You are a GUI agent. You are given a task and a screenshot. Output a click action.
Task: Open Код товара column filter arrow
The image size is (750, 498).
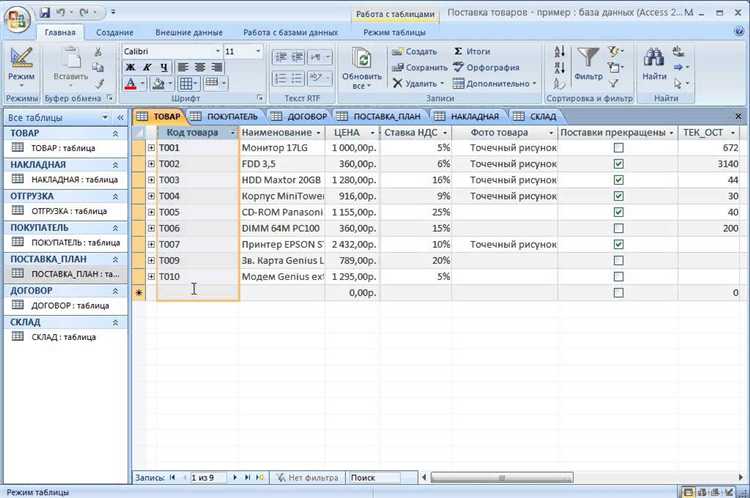(232, 133)
